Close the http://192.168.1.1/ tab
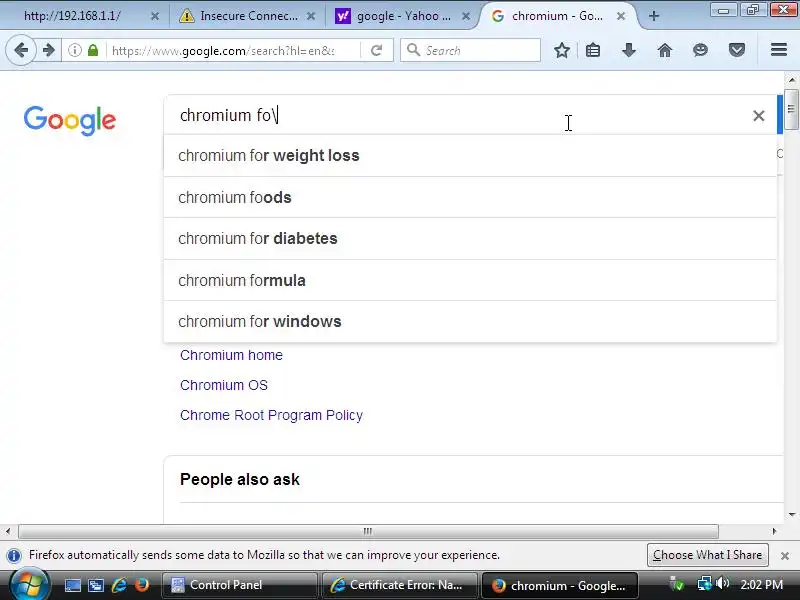Screen dimensions: 800x600 155,16
